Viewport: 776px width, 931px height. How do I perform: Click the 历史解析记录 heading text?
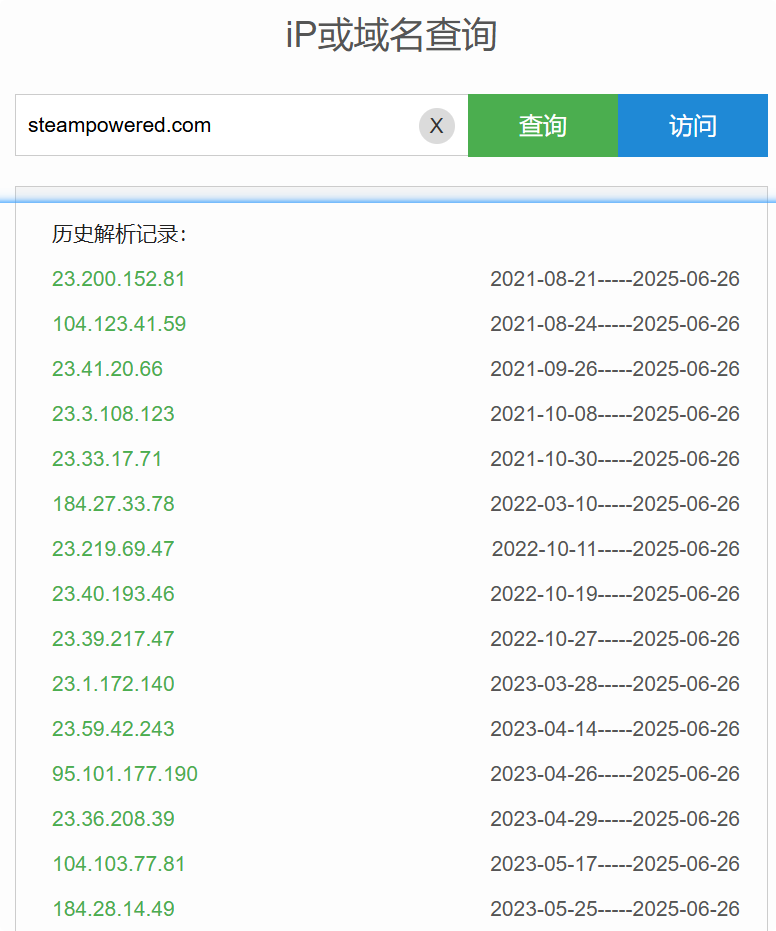point(119,234)
